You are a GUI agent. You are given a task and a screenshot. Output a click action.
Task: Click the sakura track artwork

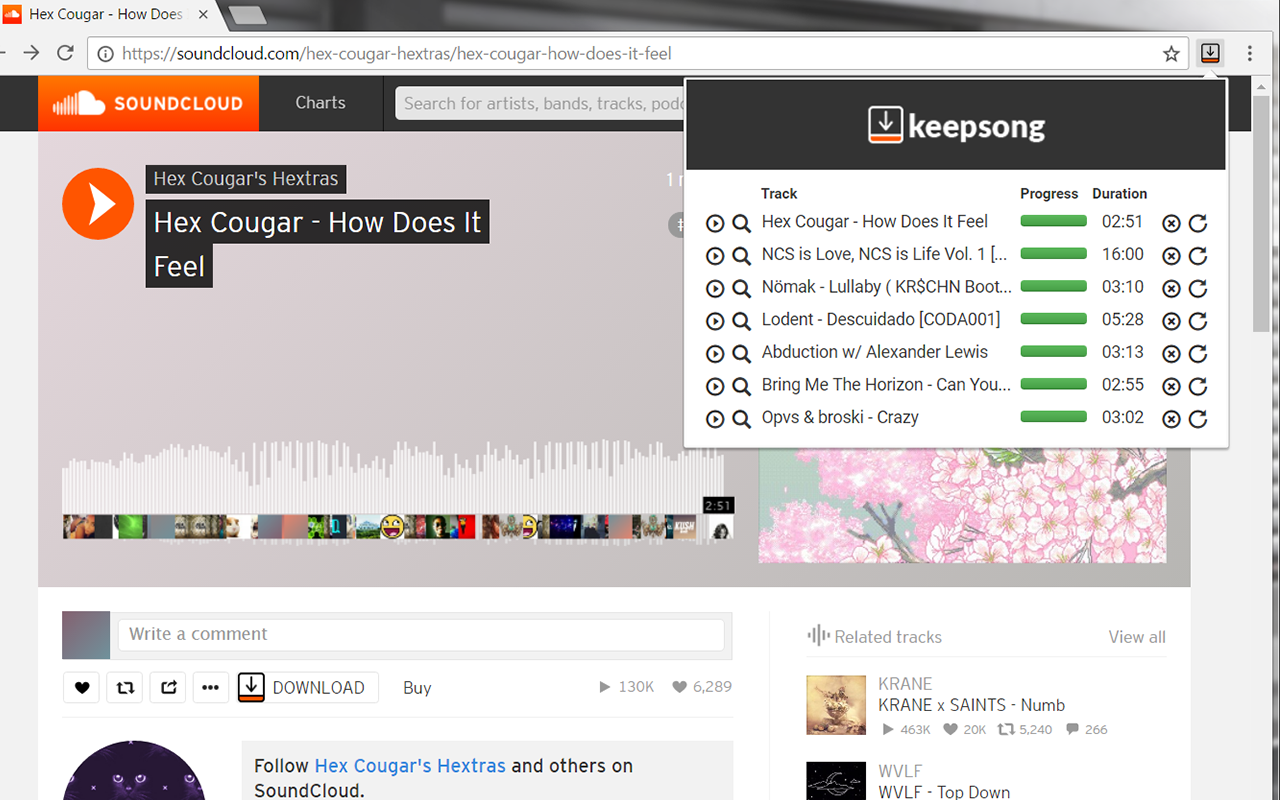962,505
